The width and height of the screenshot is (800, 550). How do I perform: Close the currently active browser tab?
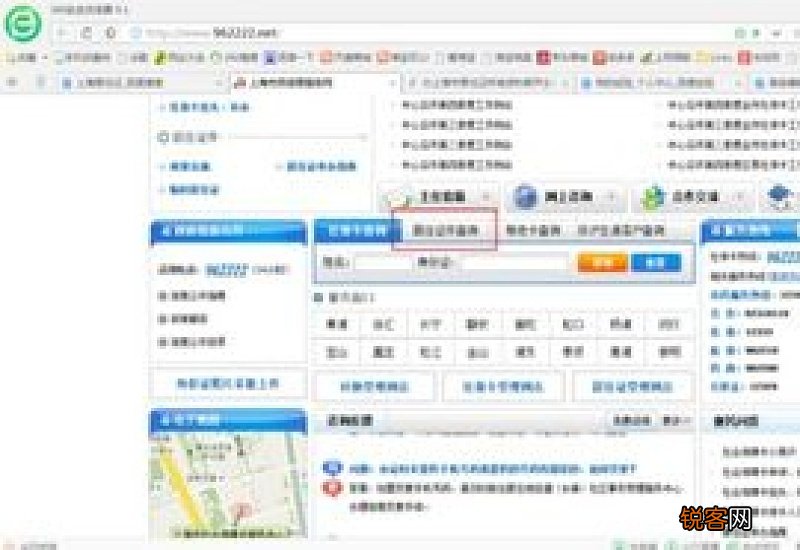pos(392,83)
